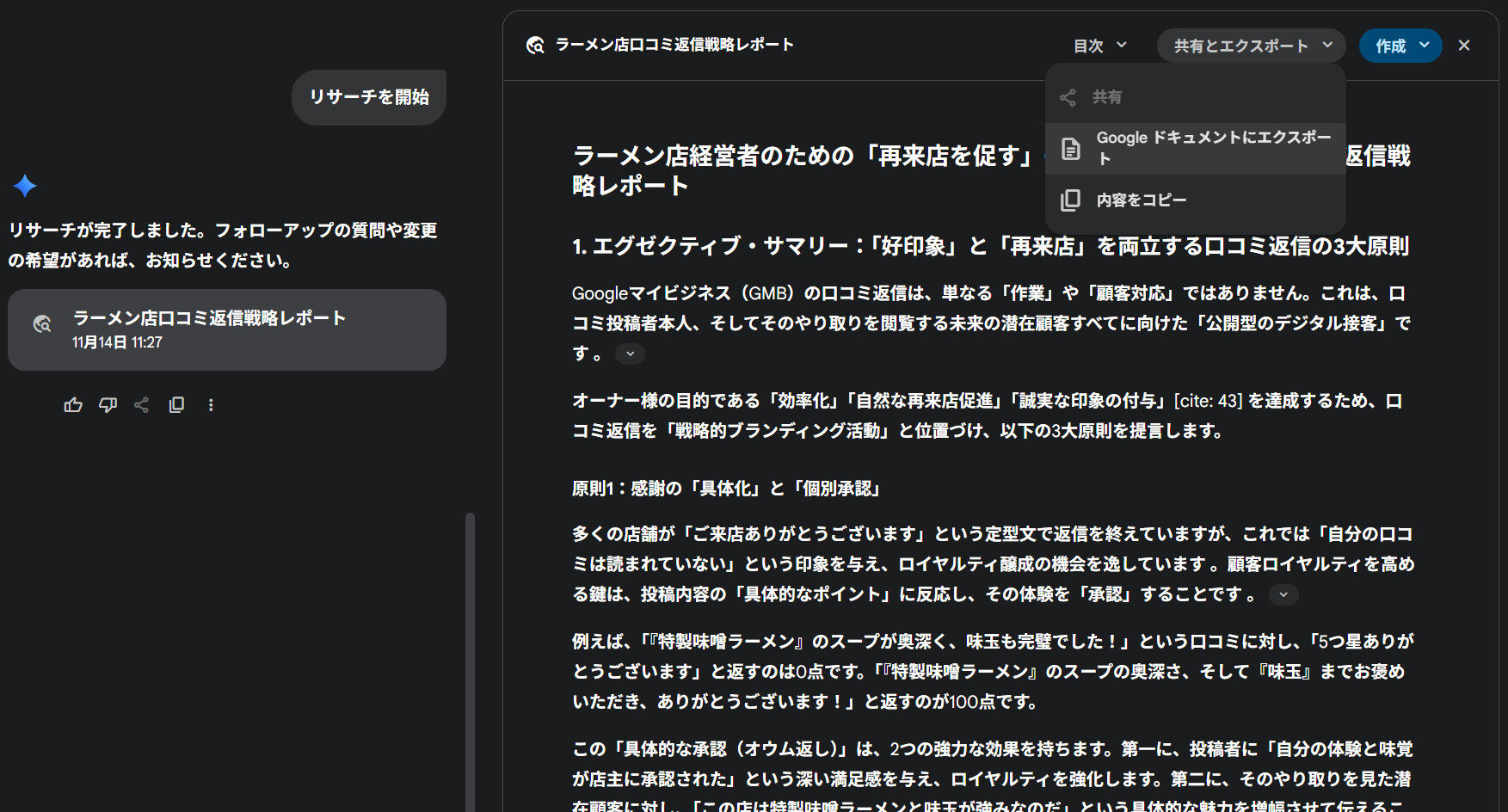
Task: Click the copy icon next to 内容をコピー
Action: tap(1069, 199)
